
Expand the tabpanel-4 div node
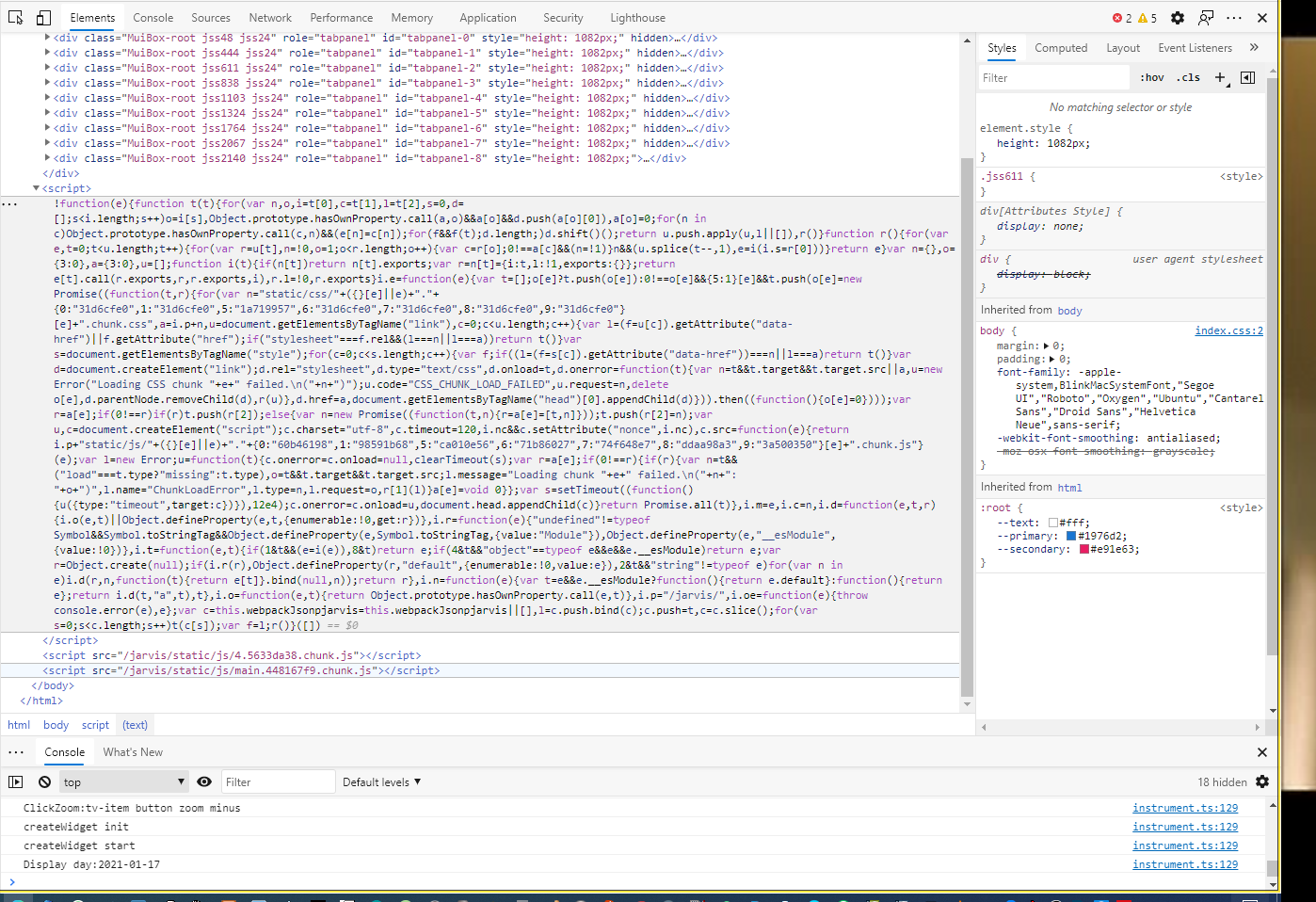click(47, 98)
